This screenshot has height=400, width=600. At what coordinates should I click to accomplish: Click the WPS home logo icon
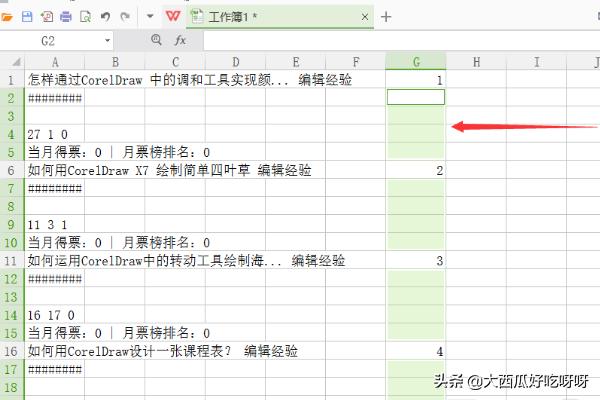pyautogui.click(x=173, y=17)
